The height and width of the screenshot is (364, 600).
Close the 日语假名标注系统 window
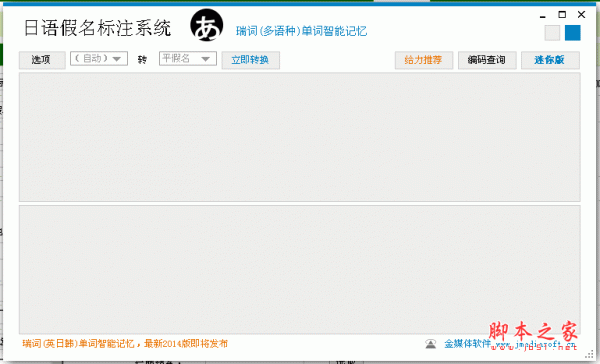[x=581, y=15]
